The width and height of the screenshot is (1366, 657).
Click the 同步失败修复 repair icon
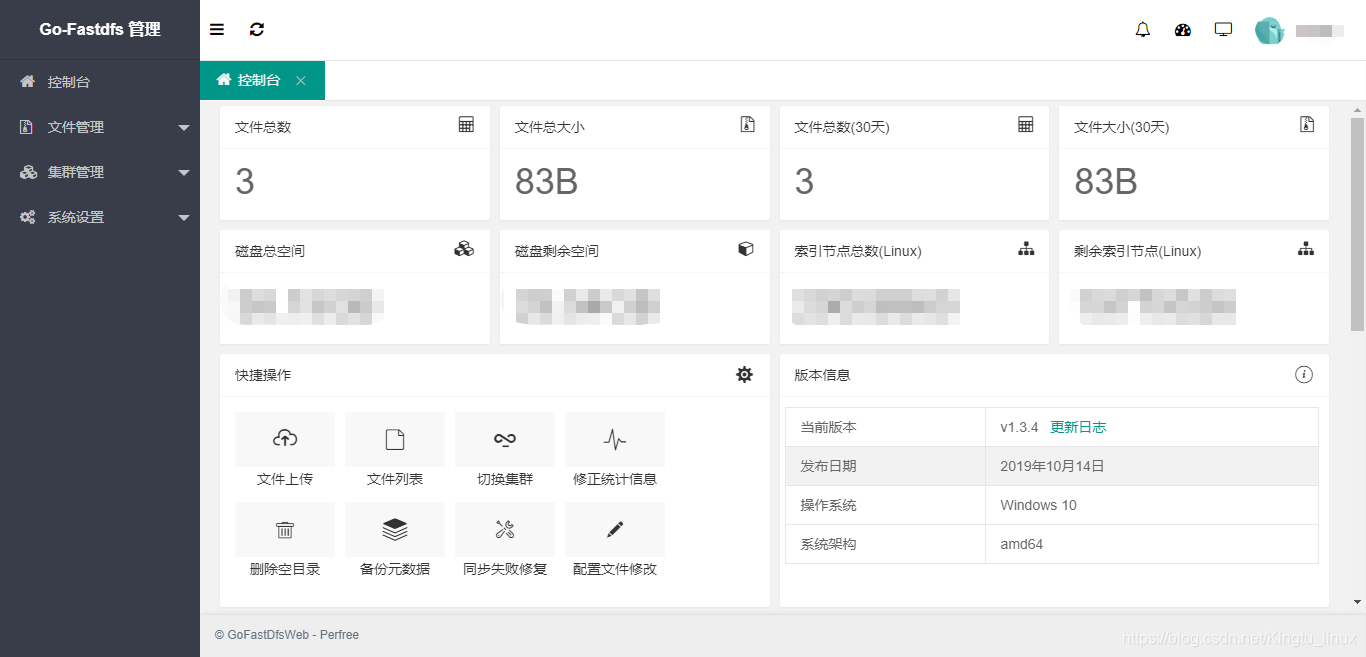coord(504,529)
